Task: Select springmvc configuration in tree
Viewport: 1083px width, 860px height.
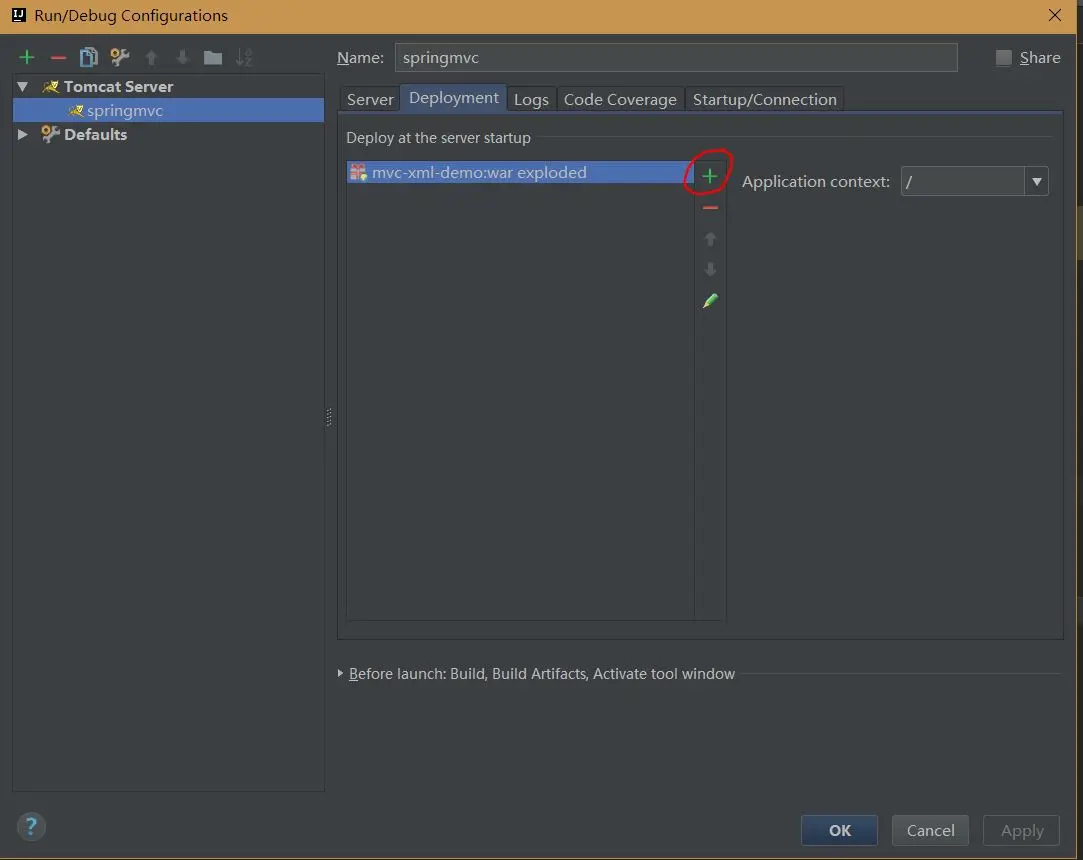Action: tap(169, 111)
